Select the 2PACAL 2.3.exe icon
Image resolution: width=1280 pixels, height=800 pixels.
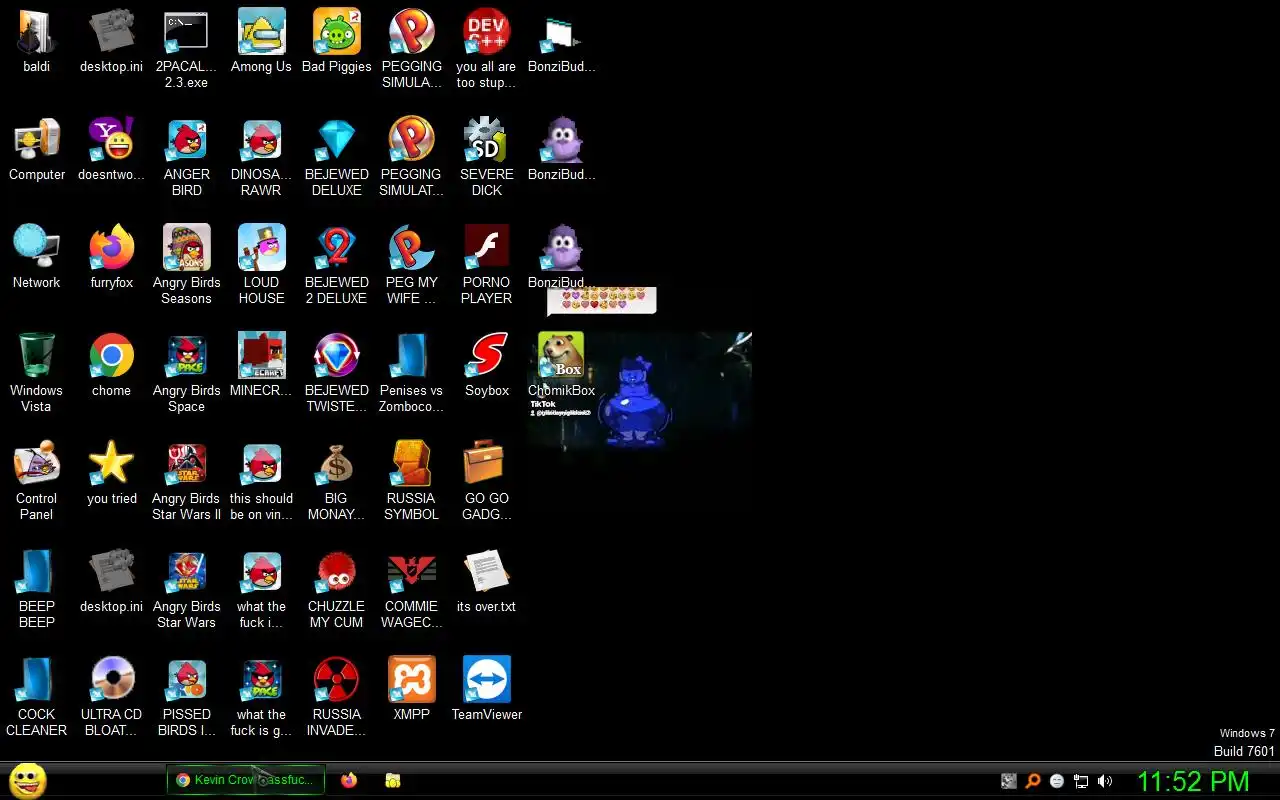(186, 32)
